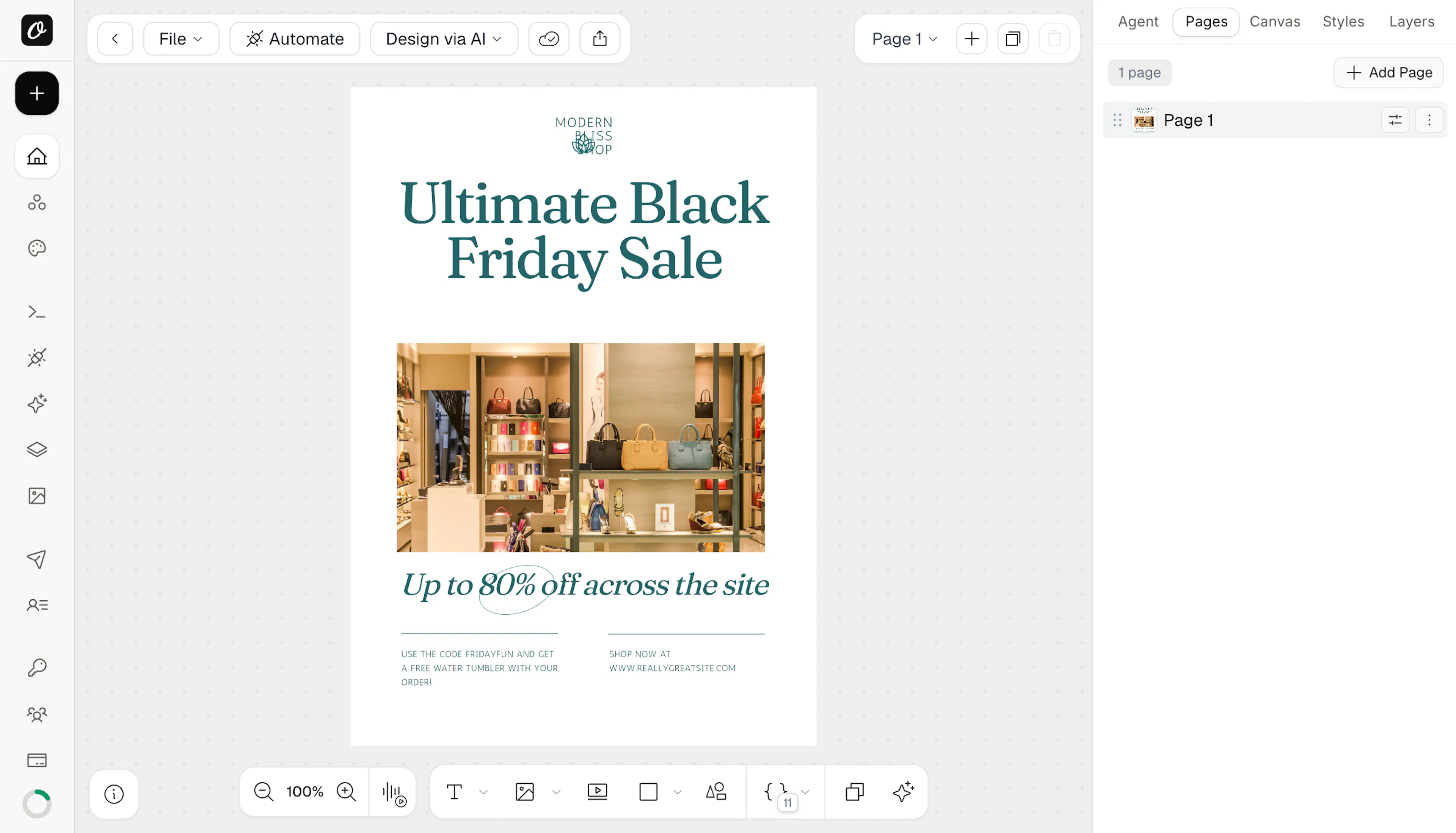
Task: Zoom in with the plus magnifier
Action: tap(346, 792)
